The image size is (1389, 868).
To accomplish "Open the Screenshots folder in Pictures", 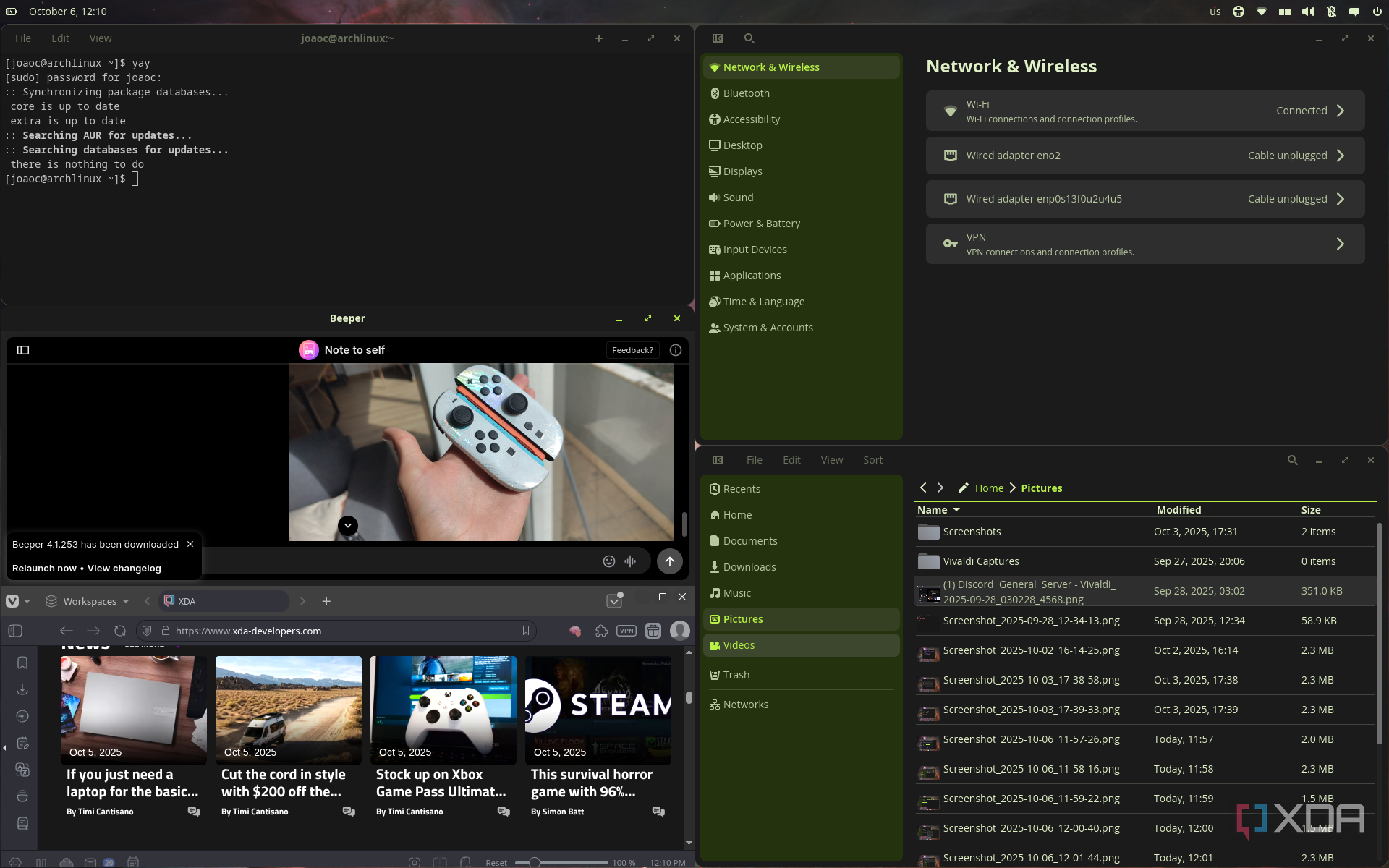I will pyautogui.click(x=1145, y=532).
